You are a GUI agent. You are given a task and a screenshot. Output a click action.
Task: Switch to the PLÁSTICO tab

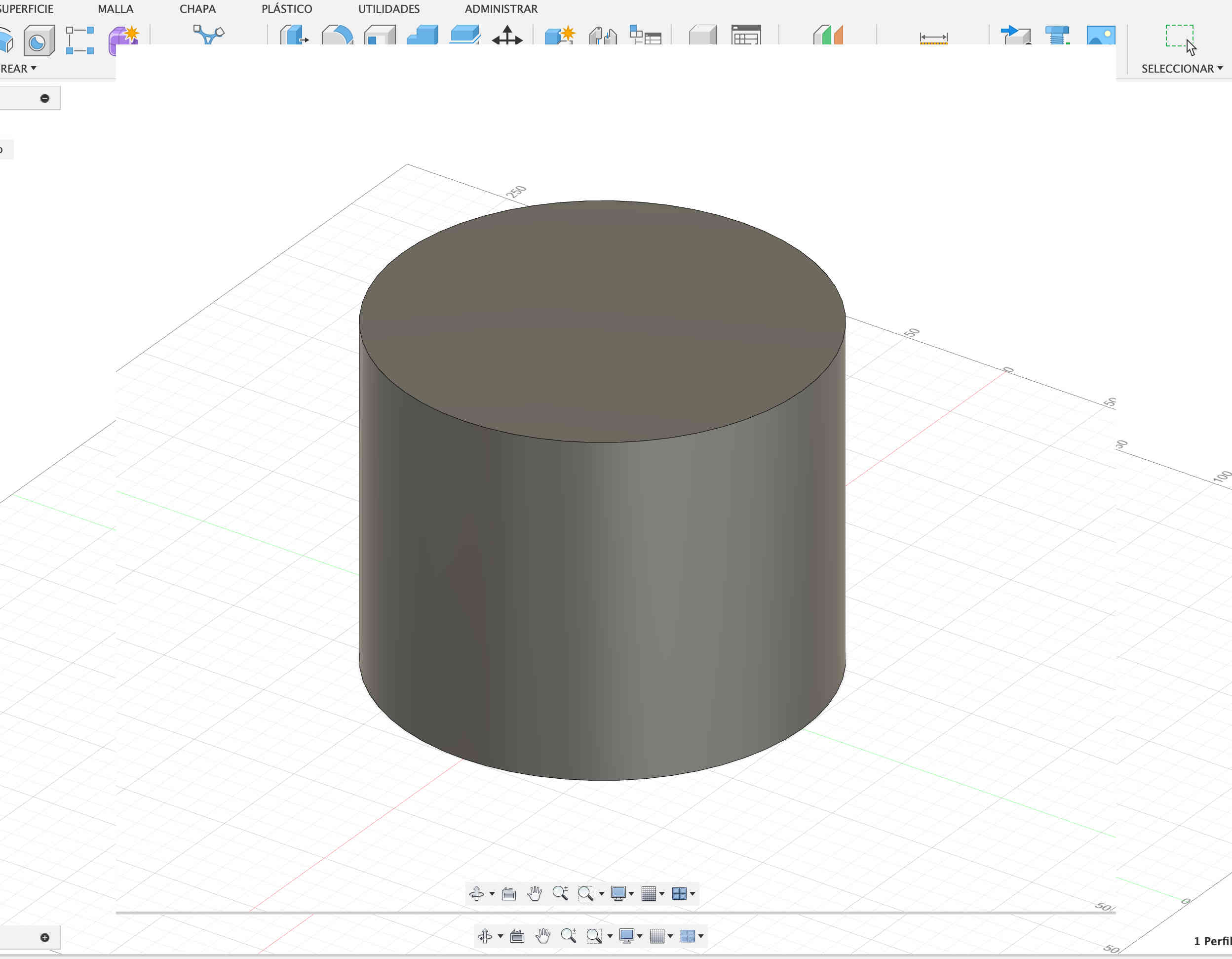click(x=287, y=9)
